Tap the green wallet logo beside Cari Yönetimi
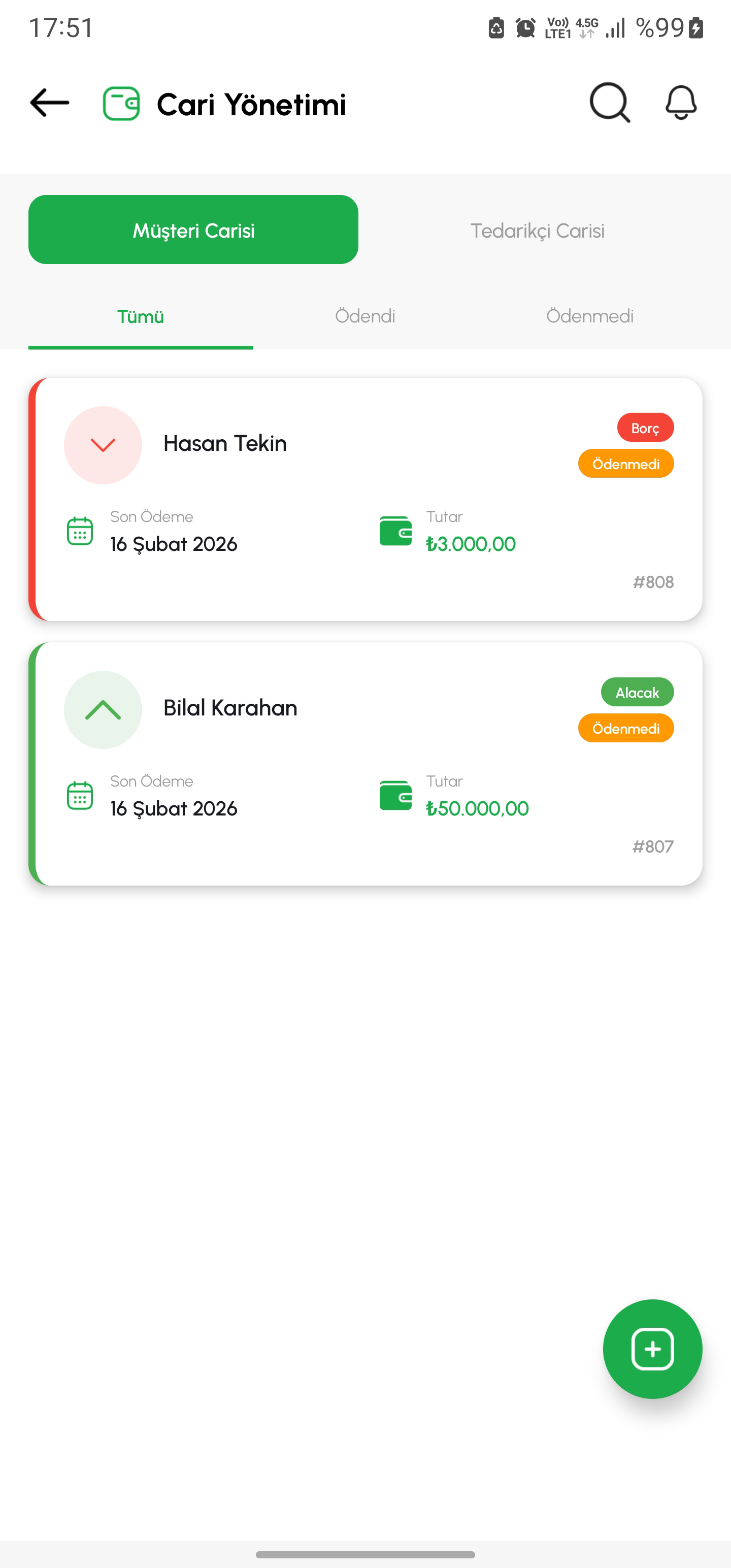 click(x=121, y=104)
